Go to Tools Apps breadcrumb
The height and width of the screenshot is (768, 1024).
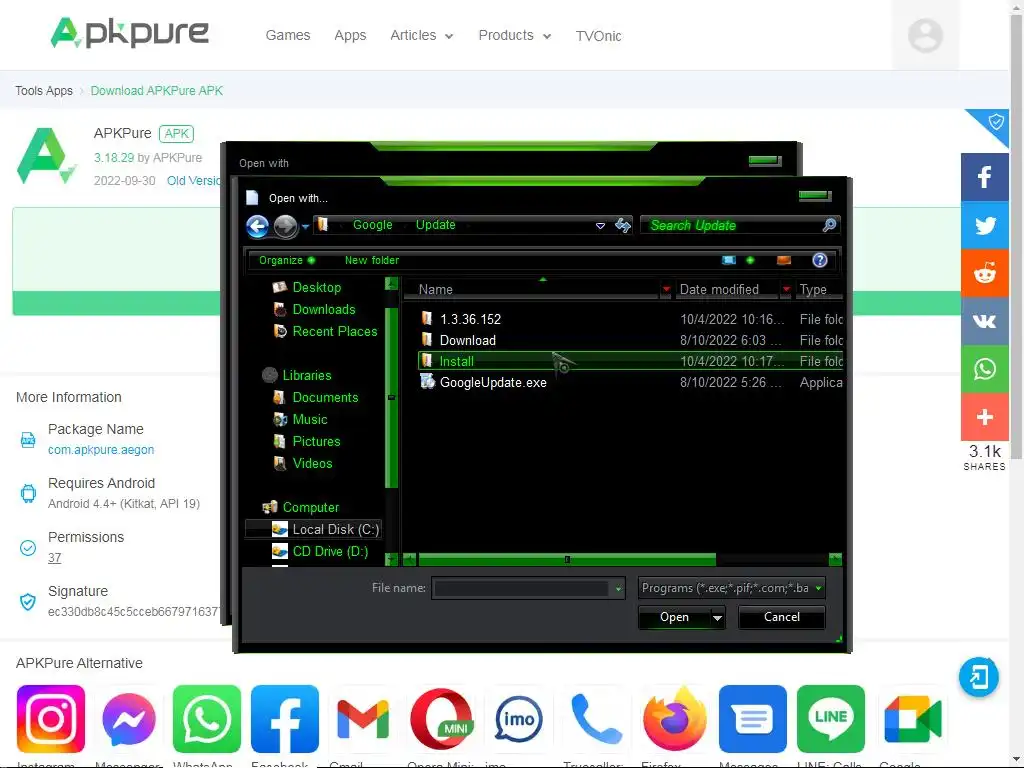[44, 91]
